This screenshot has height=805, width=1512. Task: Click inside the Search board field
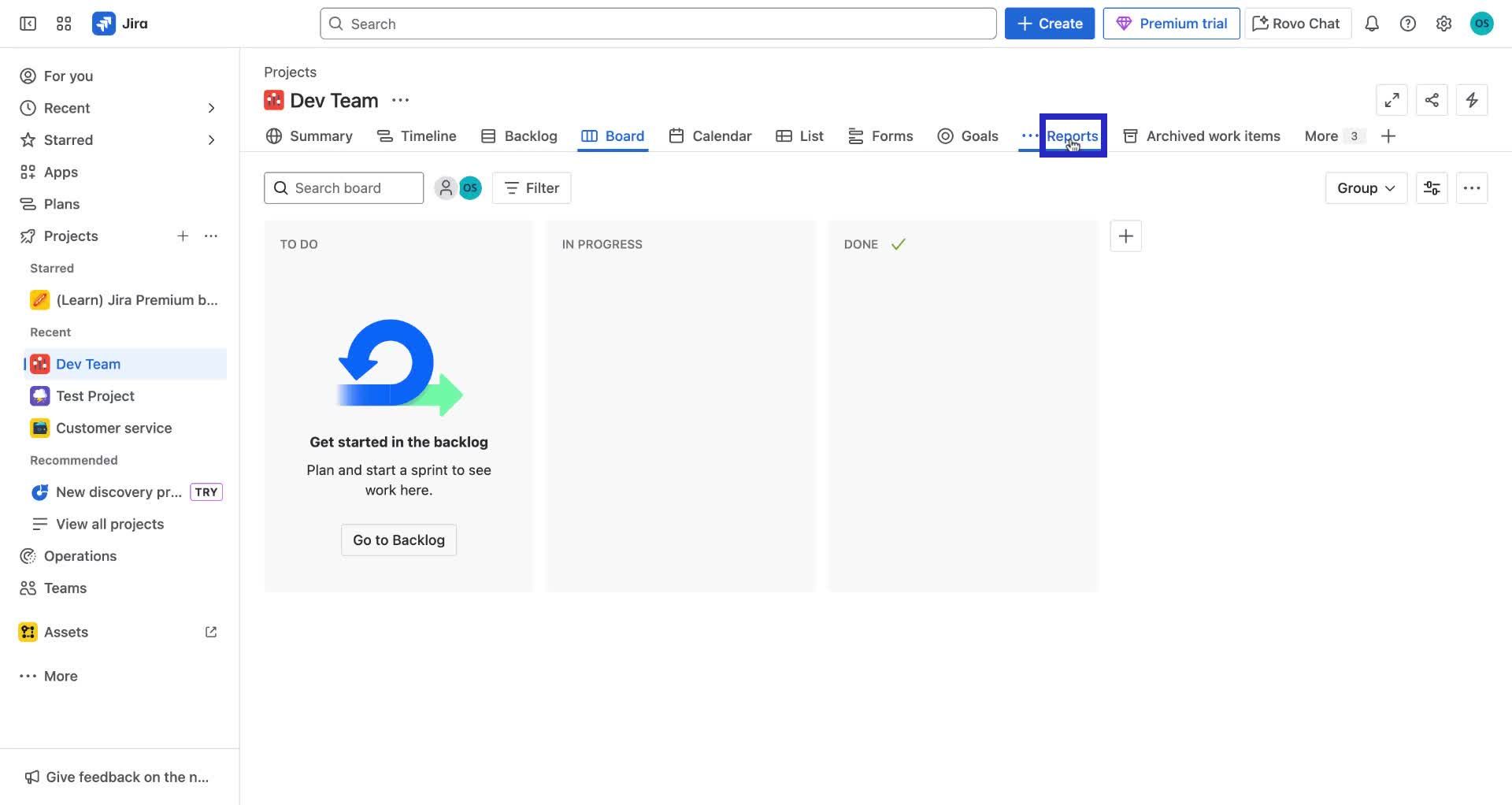click(x=343, y=187)
